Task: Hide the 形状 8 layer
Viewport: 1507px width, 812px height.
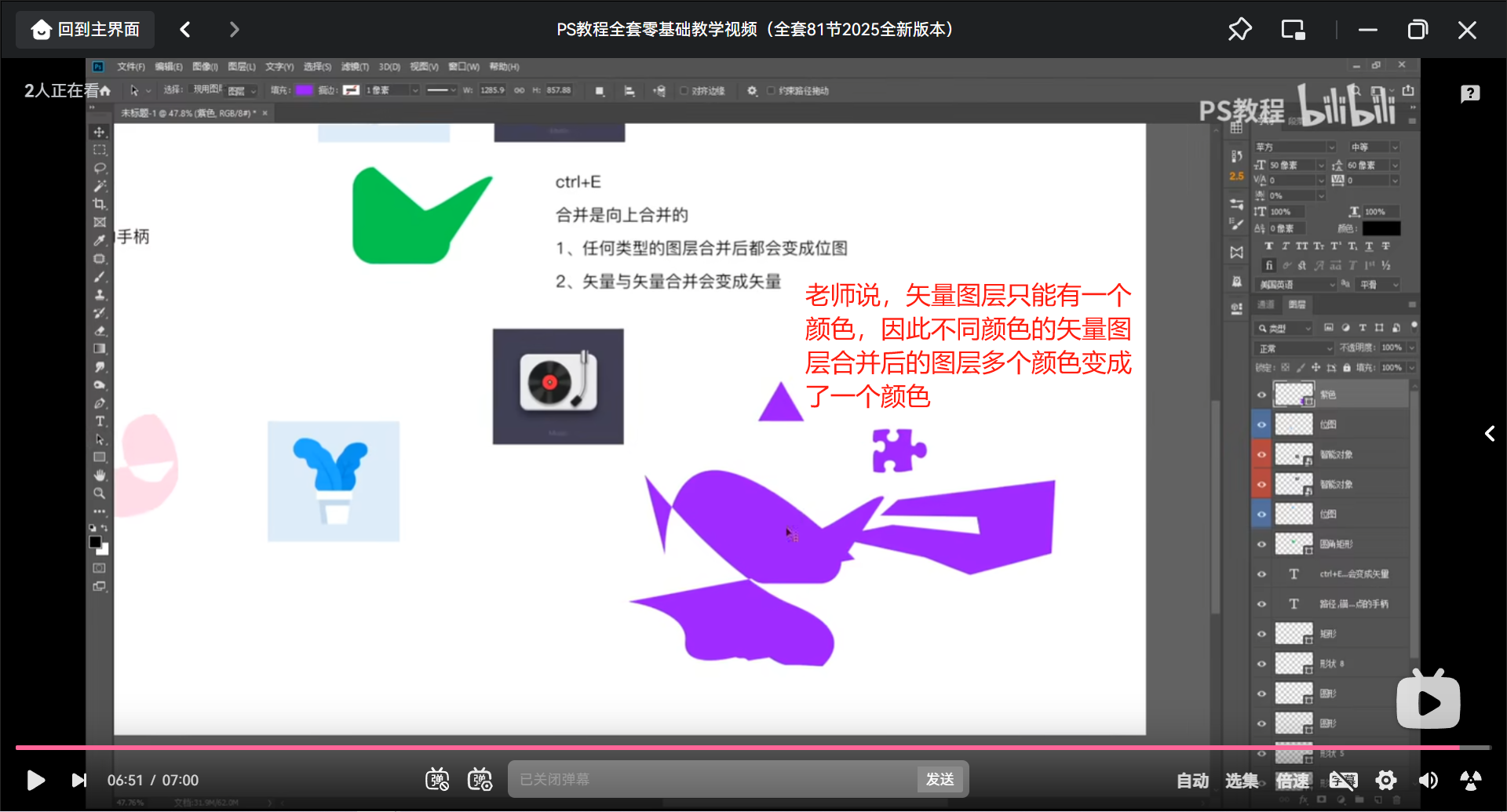Action: pos(1261,664)
